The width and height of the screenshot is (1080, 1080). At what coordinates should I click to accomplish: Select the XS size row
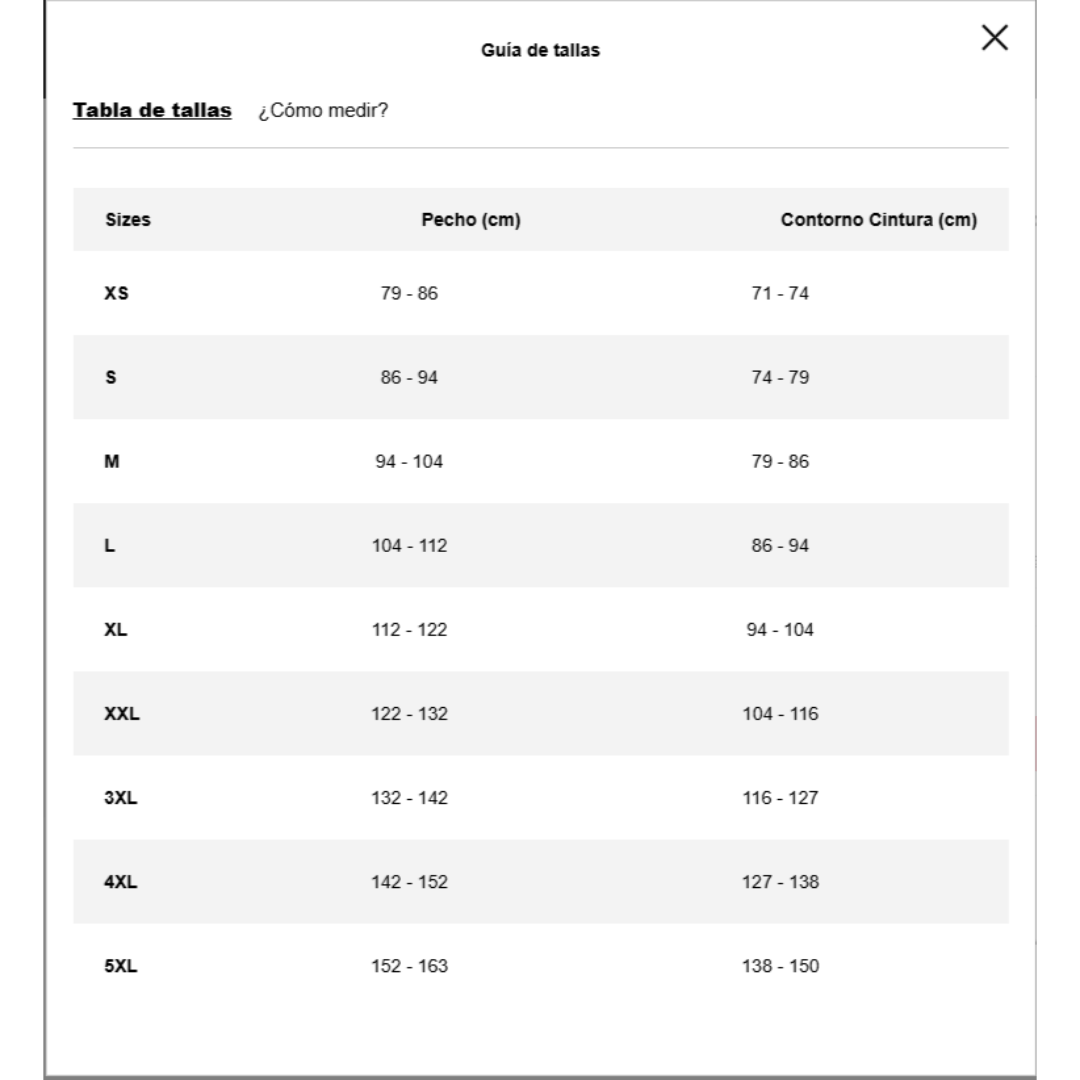(116, 294)
